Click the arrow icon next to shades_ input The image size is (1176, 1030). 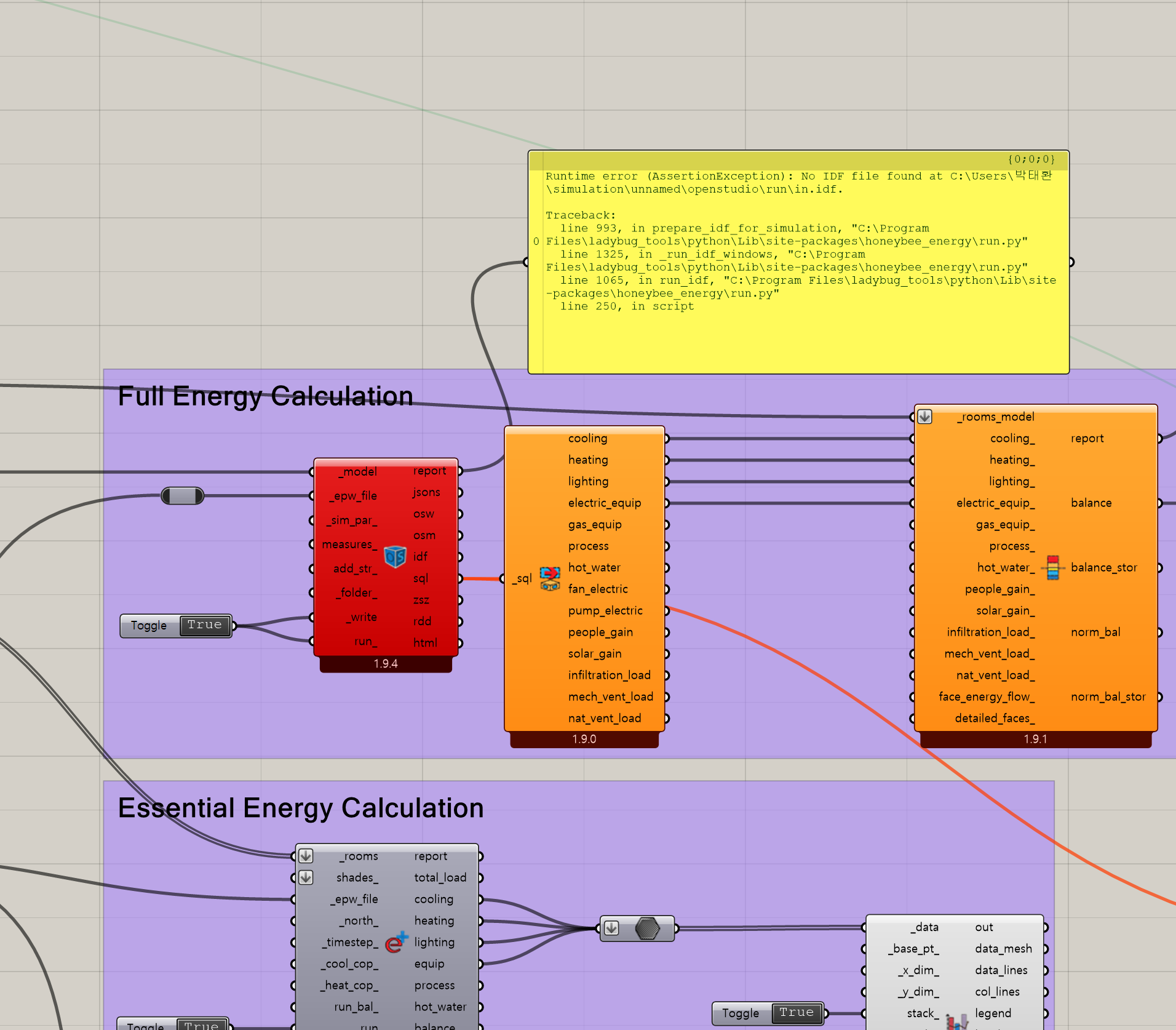(x=306, y=877)
